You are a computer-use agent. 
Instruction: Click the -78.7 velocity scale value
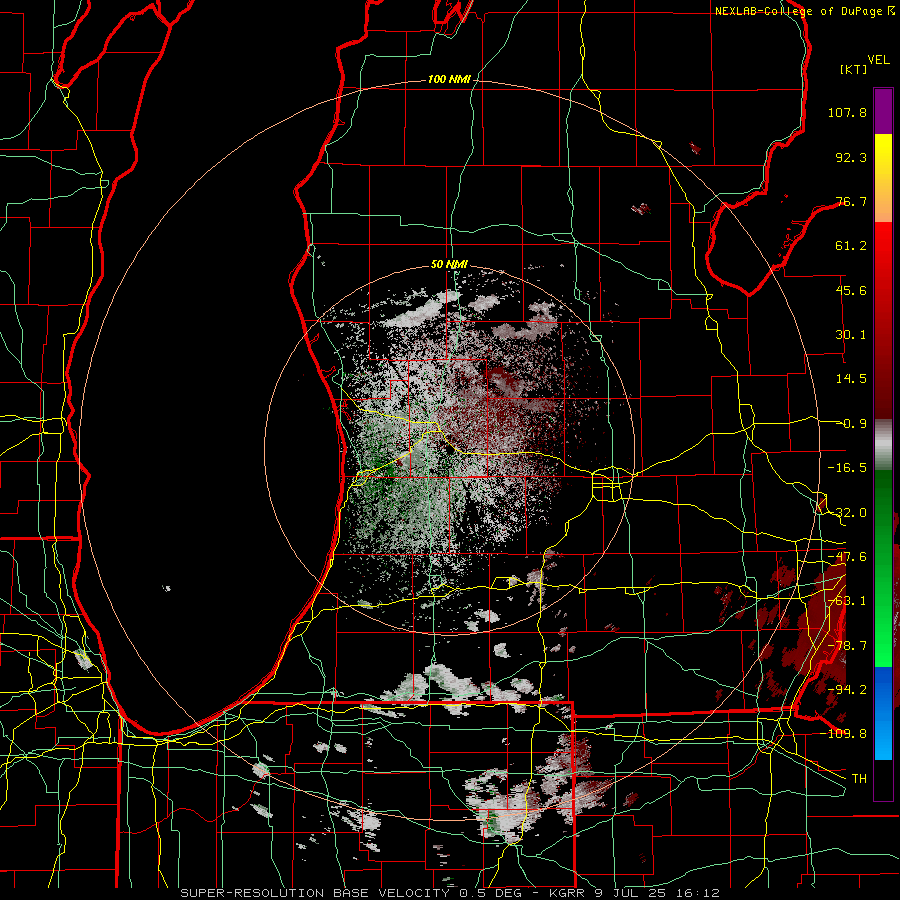[847, 646]
